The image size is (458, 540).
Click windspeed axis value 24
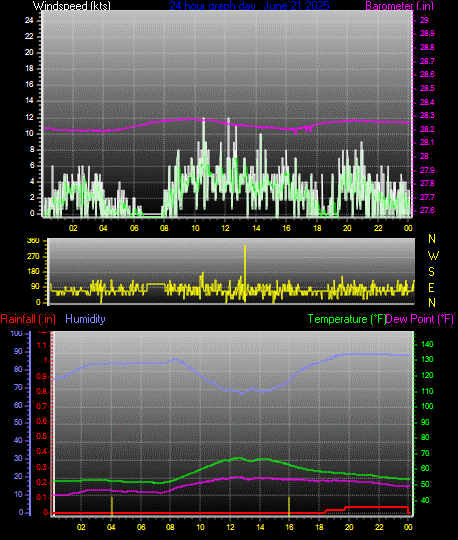(x=29, y=20)
